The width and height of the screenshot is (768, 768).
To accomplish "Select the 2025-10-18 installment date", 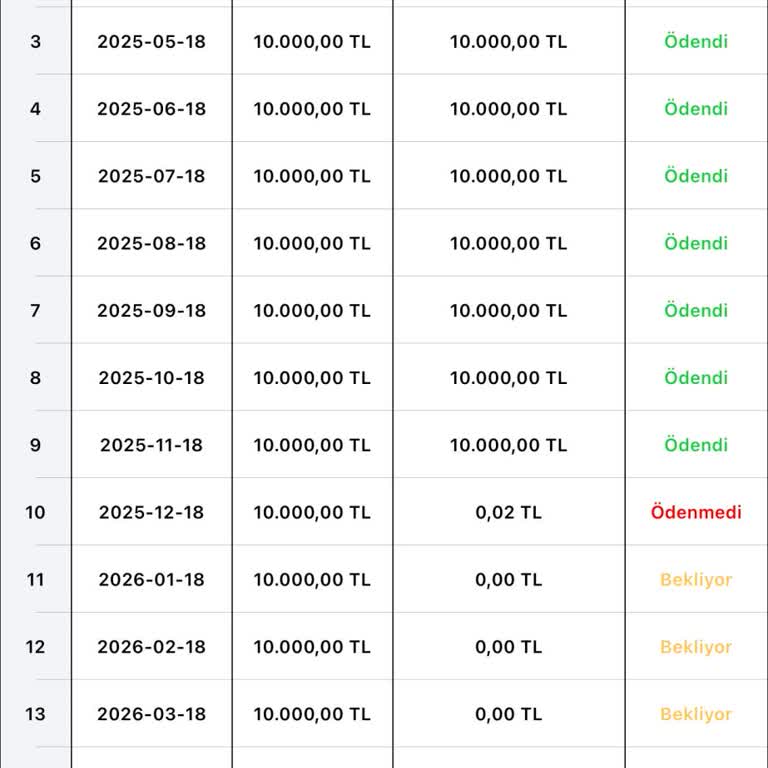I will (x=151, y=378).
